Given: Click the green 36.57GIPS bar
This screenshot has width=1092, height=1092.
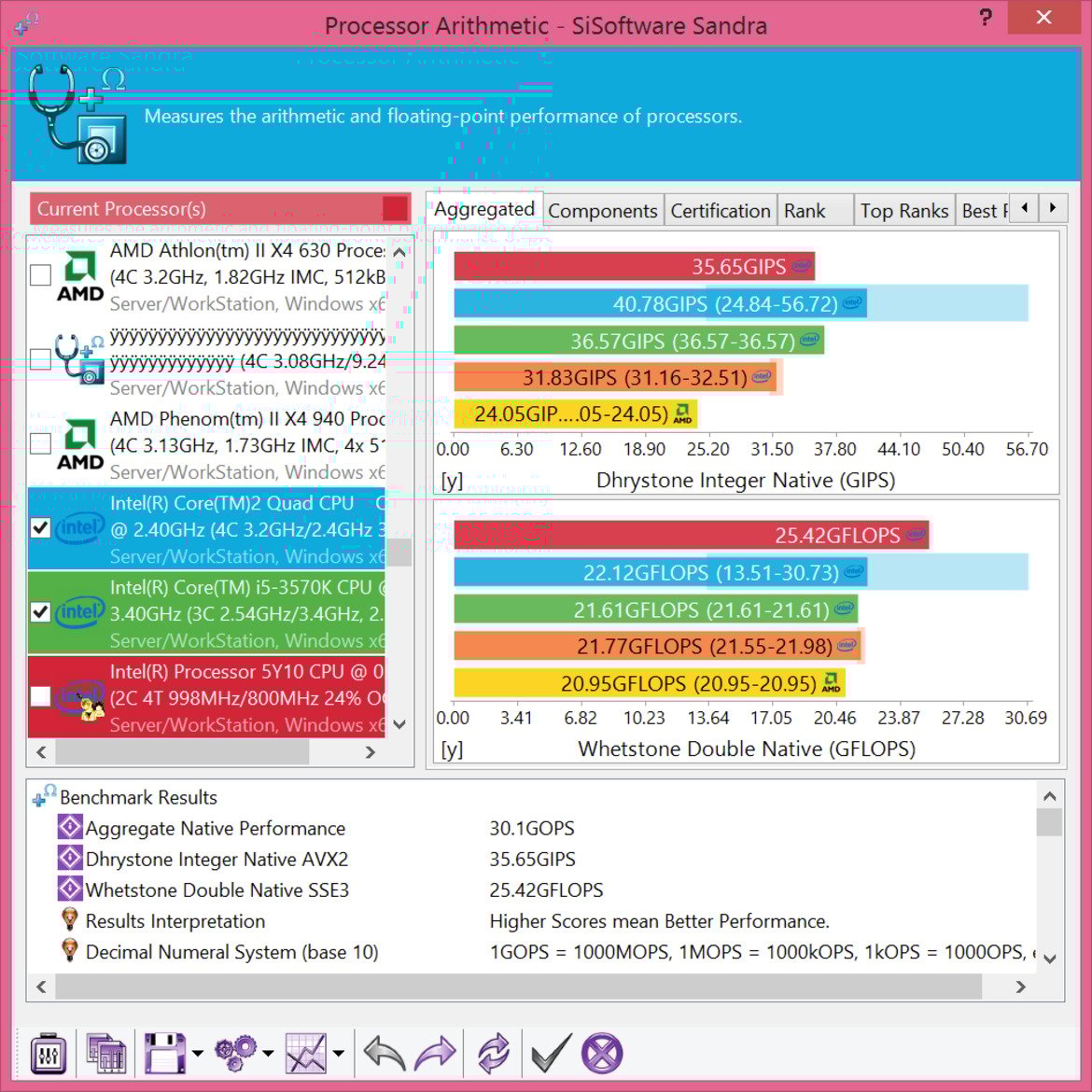Looking at the screenshot, I should pos(639,341).
